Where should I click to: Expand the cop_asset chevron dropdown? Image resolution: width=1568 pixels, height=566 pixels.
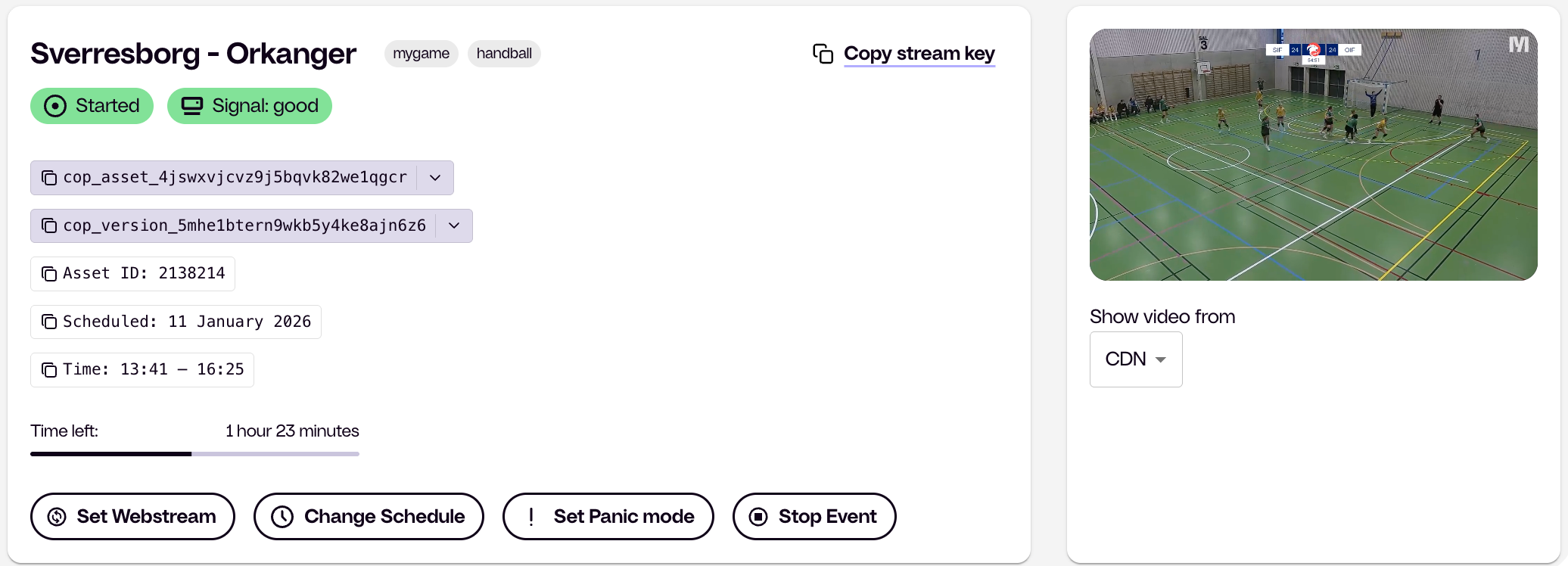435,178
